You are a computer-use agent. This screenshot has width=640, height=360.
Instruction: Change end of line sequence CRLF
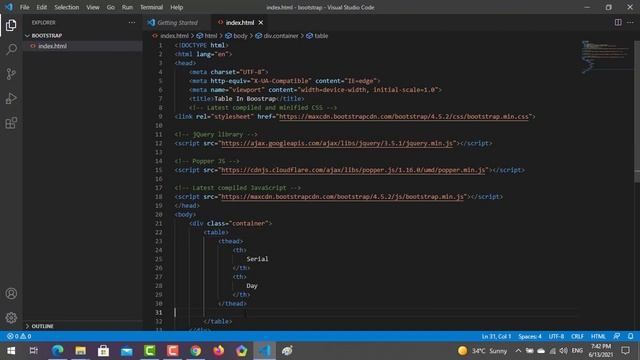(577, 336)
